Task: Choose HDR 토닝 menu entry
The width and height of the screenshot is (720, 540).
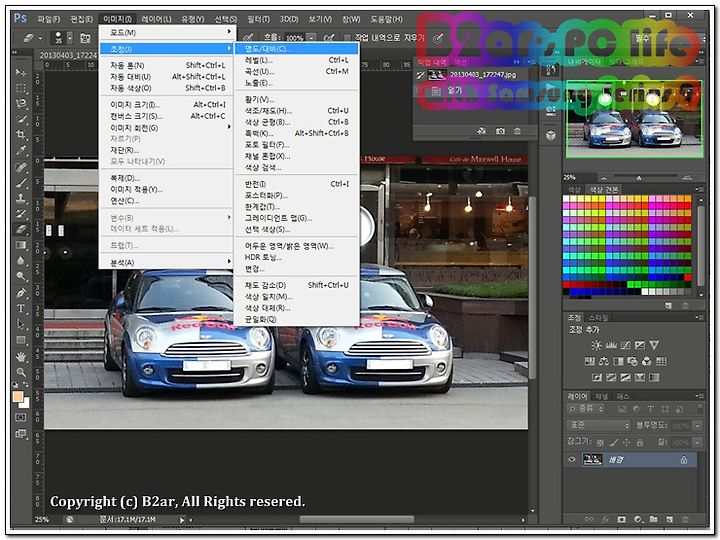Action: point(296,258)
